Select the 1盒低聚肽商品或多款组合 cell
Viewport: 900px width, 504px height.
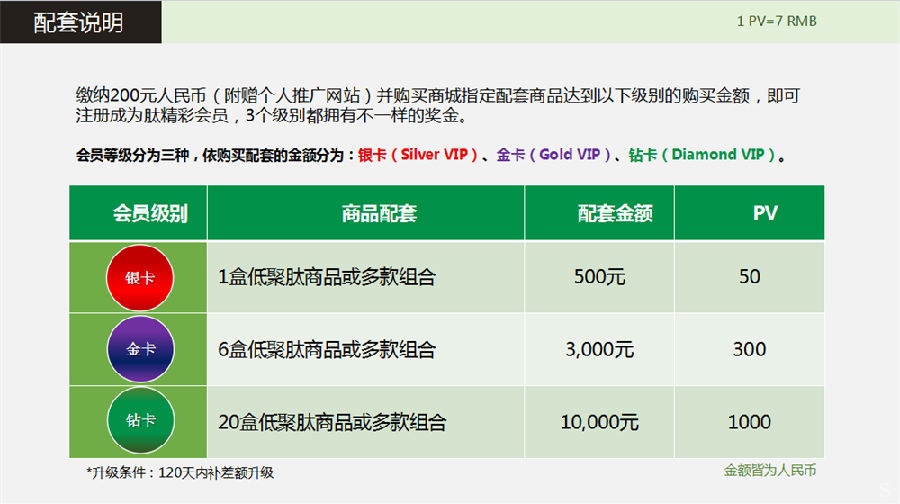pyautogui.click(x=327, y=277)
